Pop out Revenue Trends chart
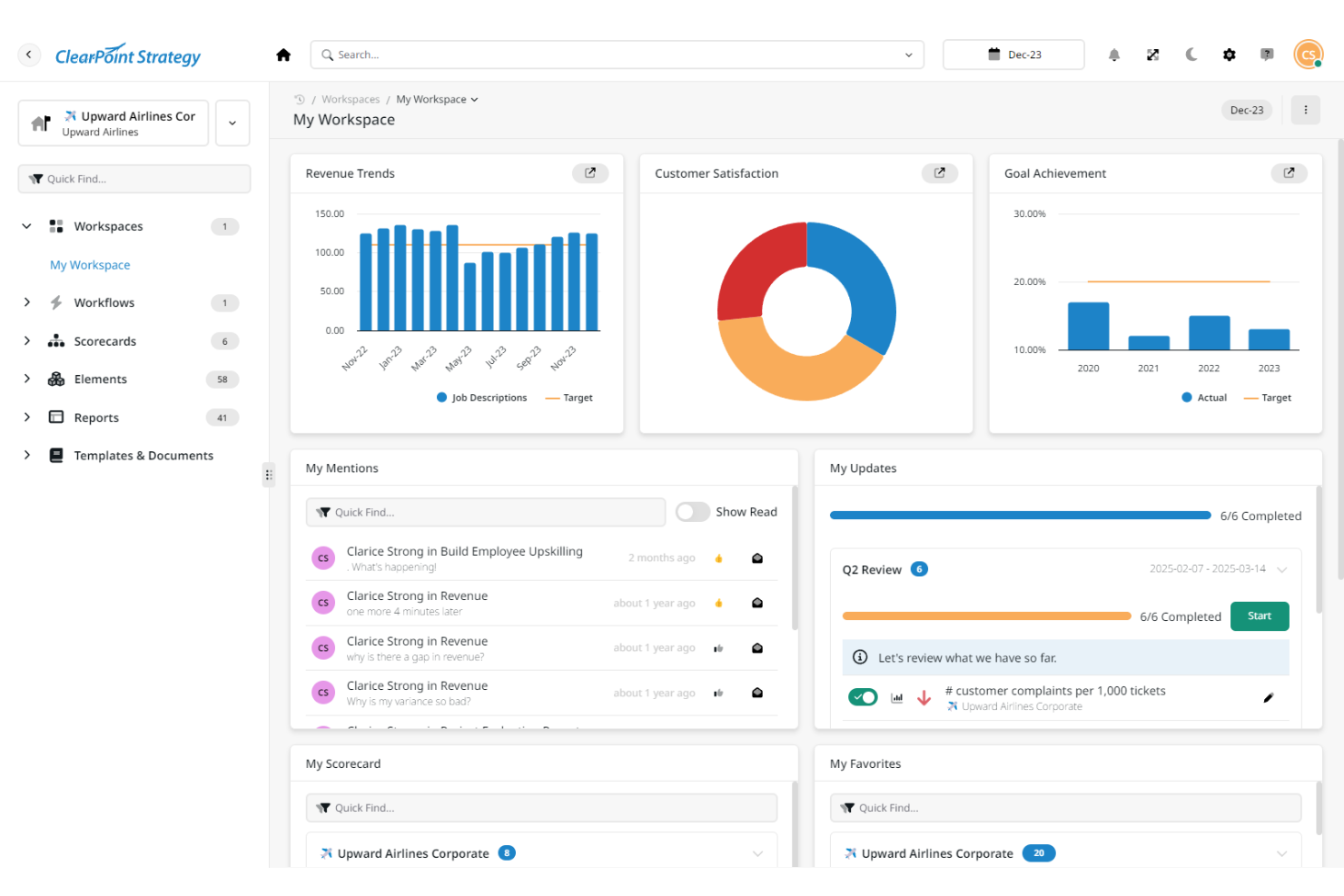The height and width of the screenshot is (896, 1344). [x=590, y=172]
